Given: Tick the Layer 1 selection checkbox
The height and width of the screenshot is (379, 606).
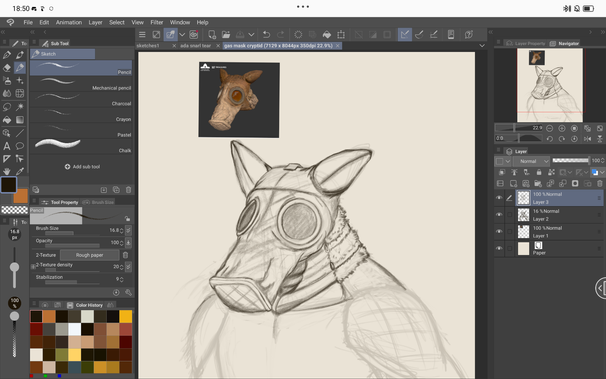Looking at the screenshot, I should 509,232.
